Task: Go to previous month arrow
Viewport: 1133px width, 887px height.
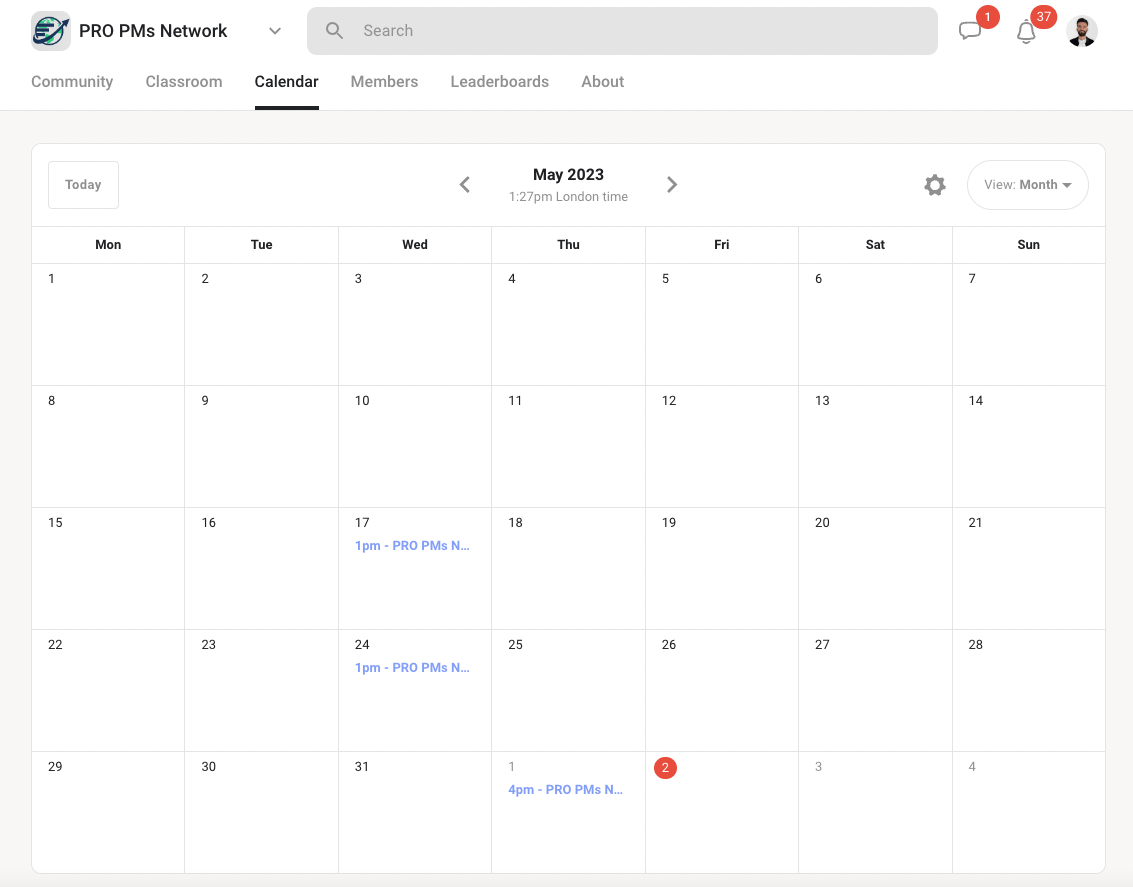Action: tap(465, 185)
